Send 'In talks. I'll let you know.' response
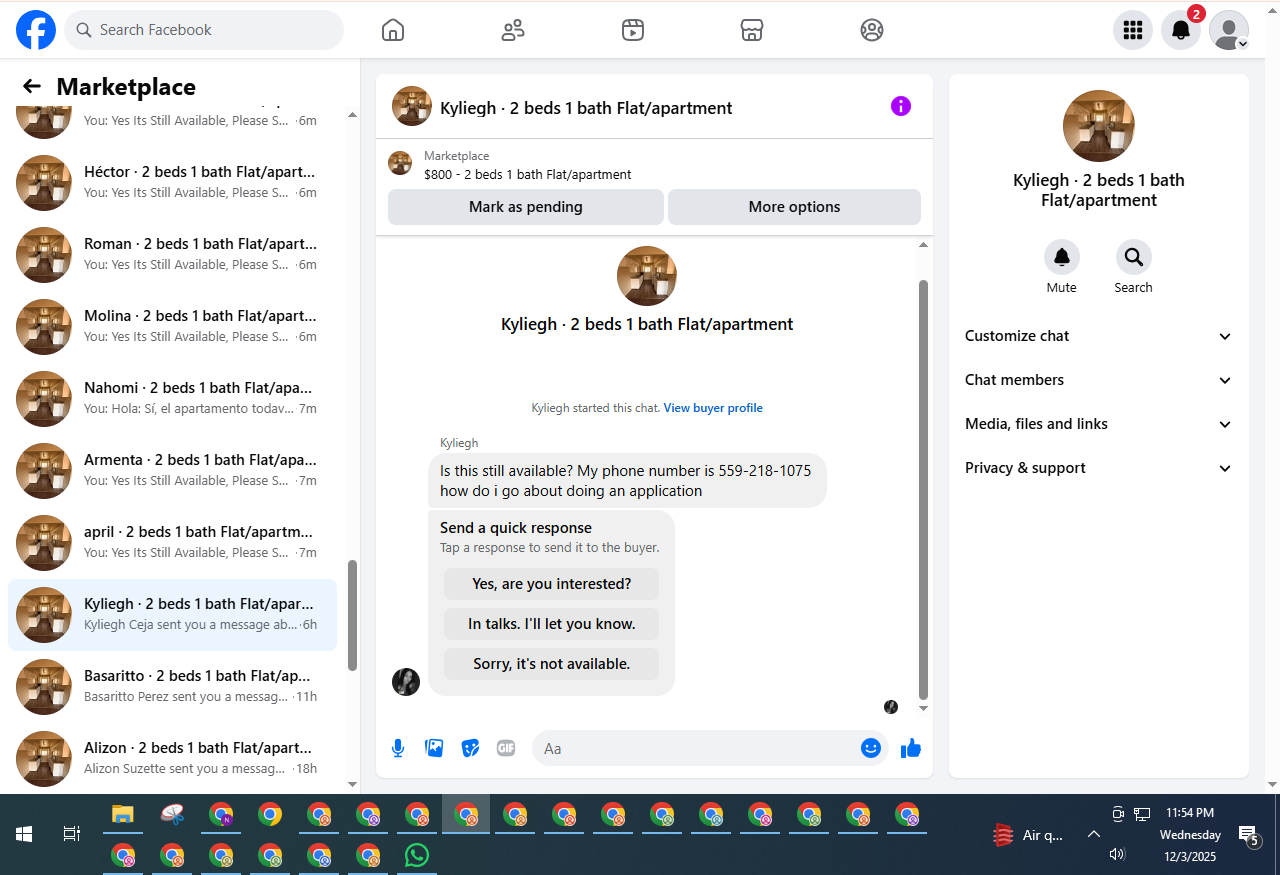Viewport: 1280px width, 875px height. tap(552, 624)
